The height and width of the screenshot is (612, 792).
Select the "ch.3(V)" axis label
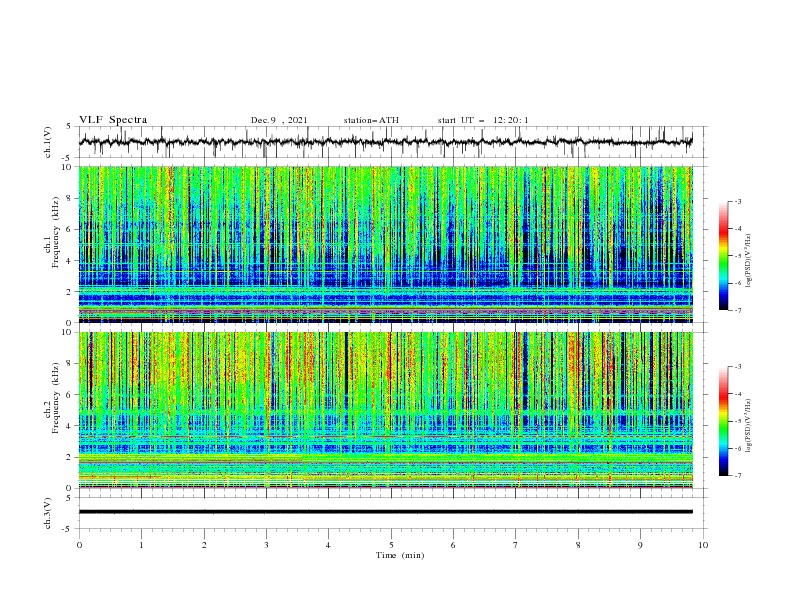48,513
